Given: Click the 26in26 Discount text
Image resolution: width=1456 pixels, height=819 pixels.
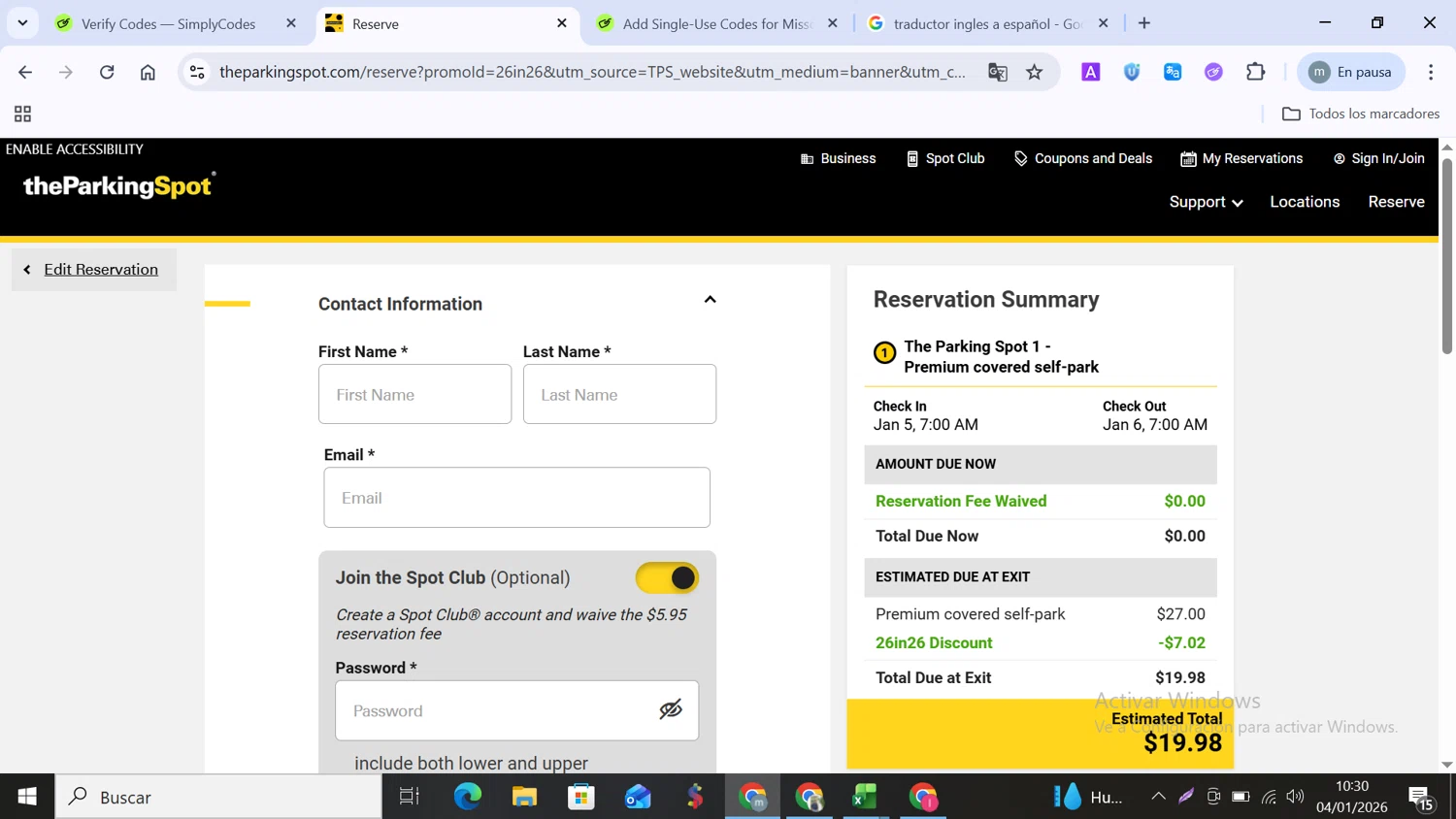Looking at the screenshot, I should (x=934, y=642).
